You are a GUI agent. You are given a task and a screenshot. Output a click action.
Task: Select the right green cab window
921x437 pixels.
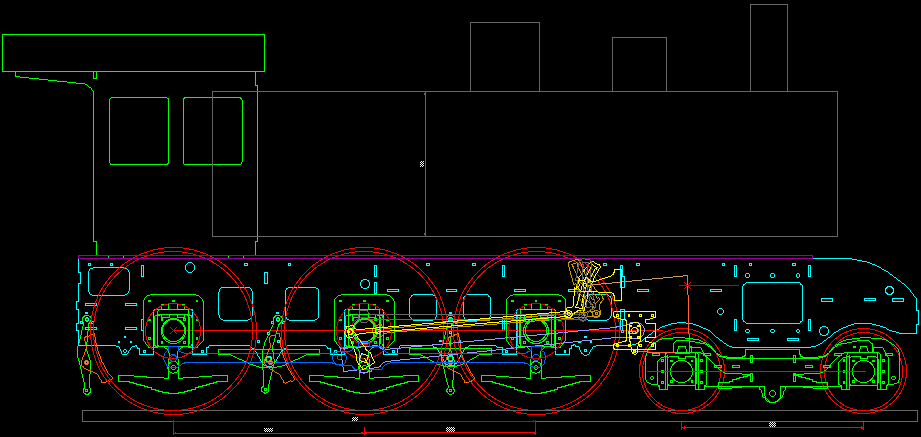(x=213, y=130)
